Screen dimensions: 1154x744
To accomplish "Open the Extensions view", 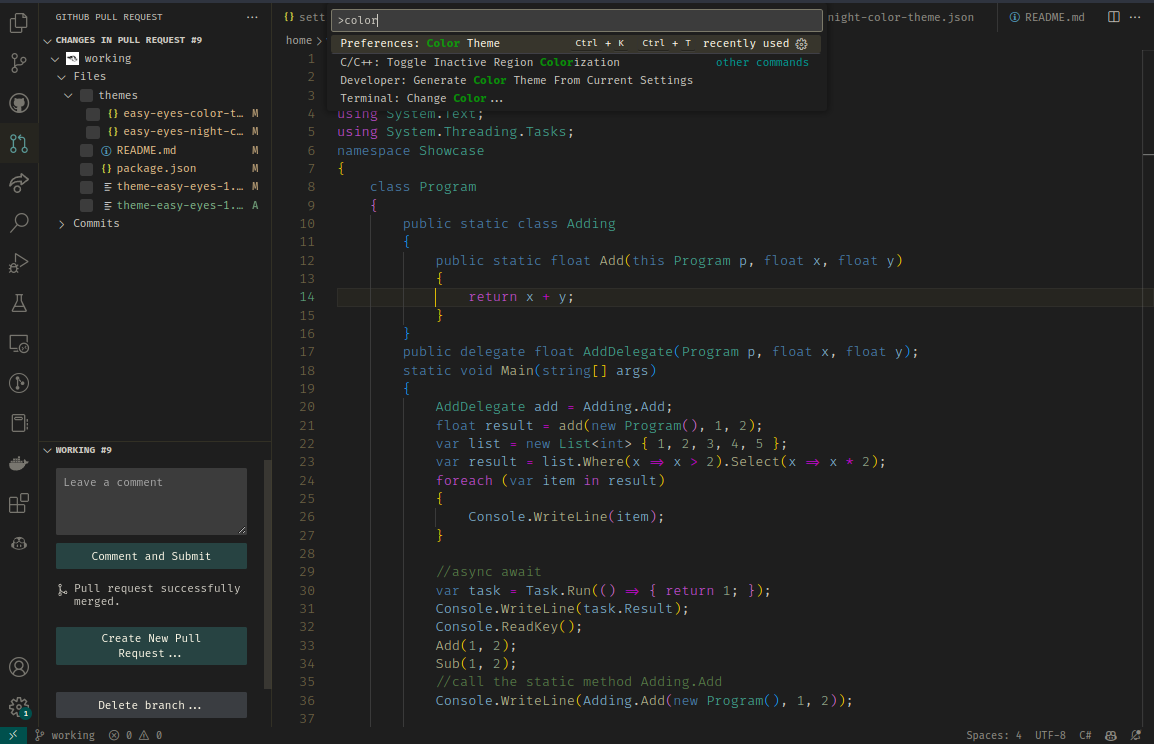I will 19,503.
